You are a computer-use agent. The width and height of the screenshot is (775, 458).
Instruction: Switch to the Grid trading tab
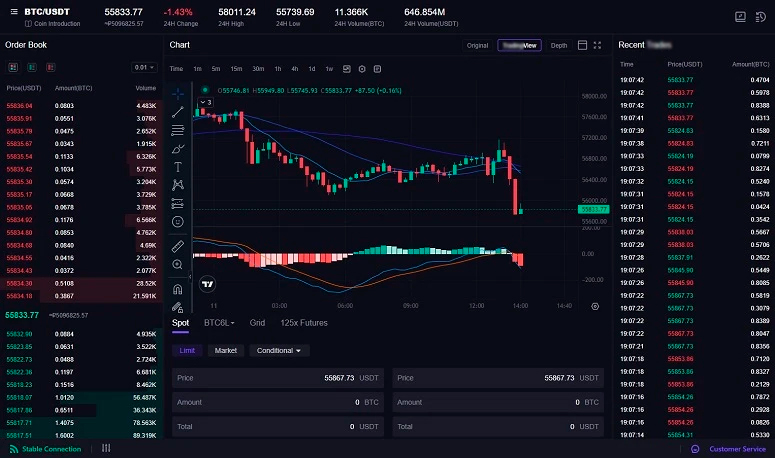257,323
